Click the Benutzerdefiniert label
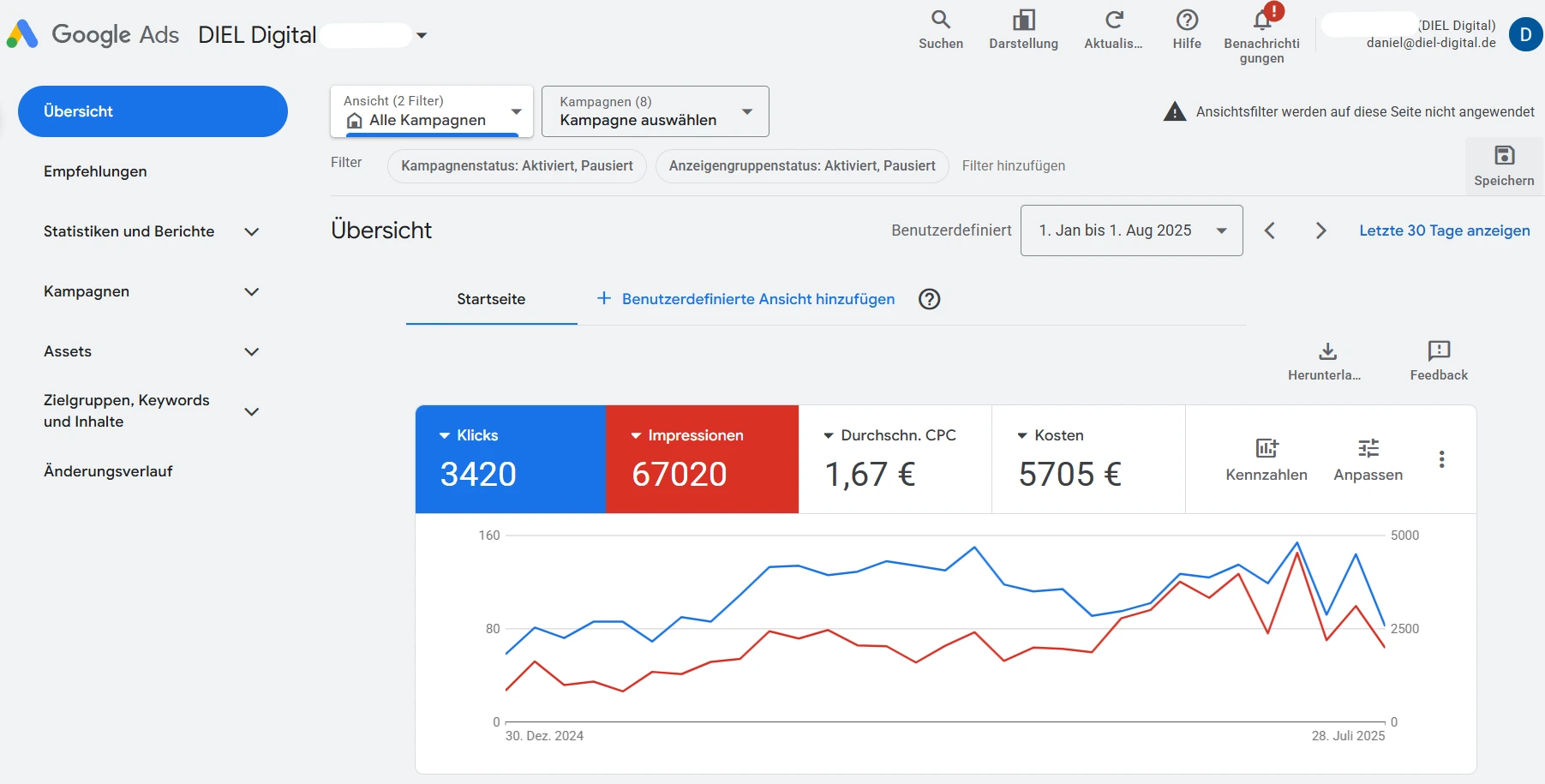This screenshot has height=784, width=1545. click(x=951, y=230)
